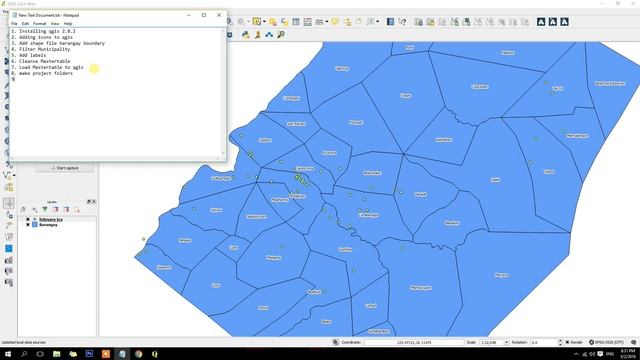The image size is (640, 360).
Task: Open the File menu in Notepad
Action: pos(14,24)
